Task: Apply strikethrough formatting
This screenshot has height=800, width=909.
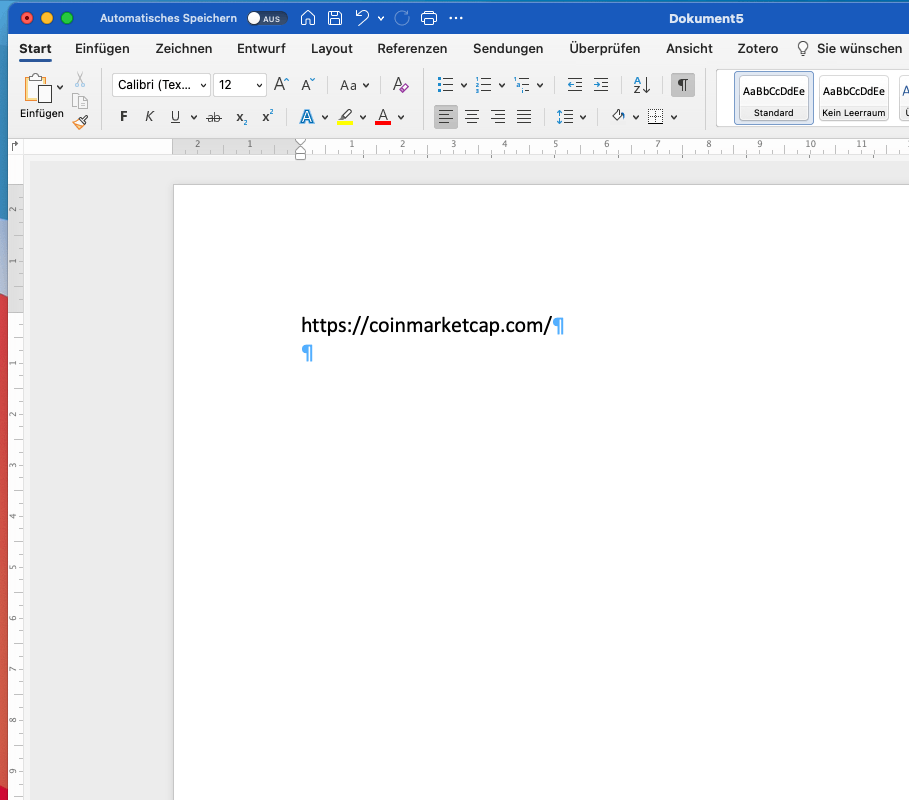Action: (x=214, y=117)
